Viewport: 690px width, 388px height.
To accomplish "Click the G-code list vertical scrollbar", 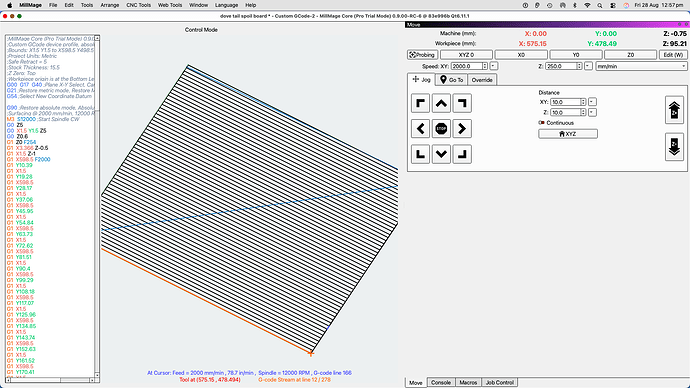I will point(97,206).
